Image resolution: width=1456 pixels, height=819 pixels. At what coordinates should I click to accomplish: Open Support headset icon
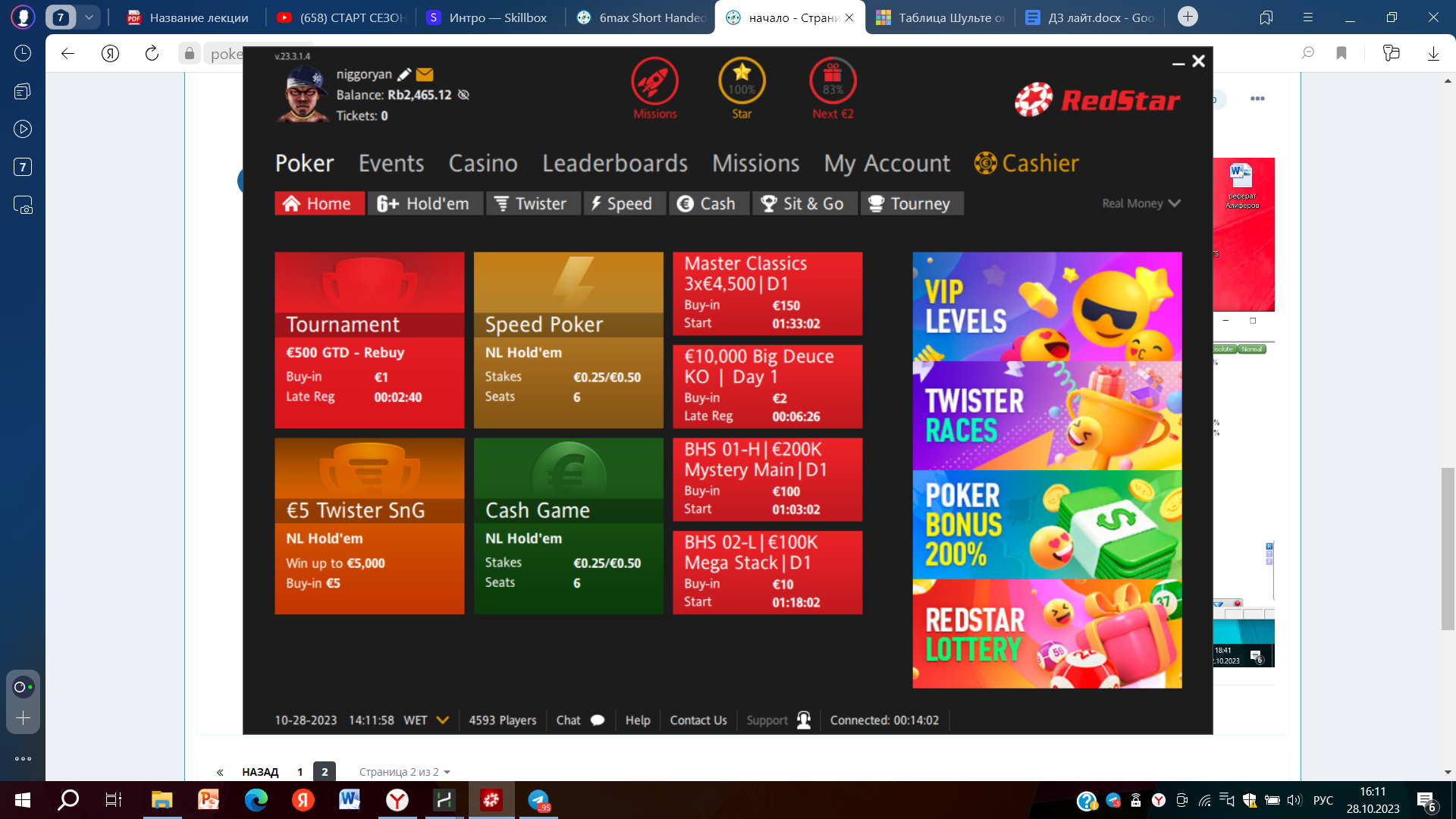click(x=804, y=720)
